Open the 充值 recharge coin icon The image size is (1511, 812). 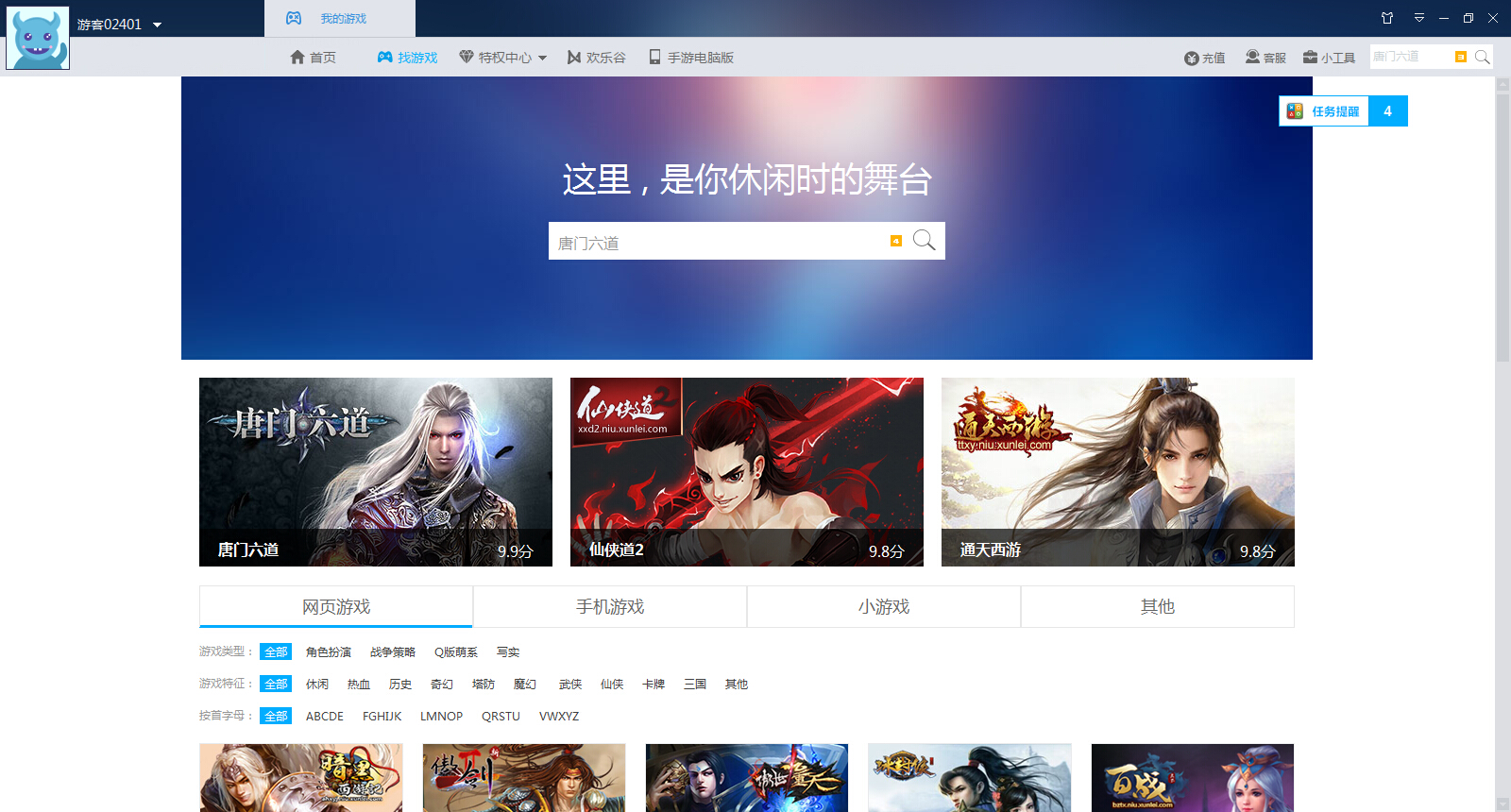1192,59
